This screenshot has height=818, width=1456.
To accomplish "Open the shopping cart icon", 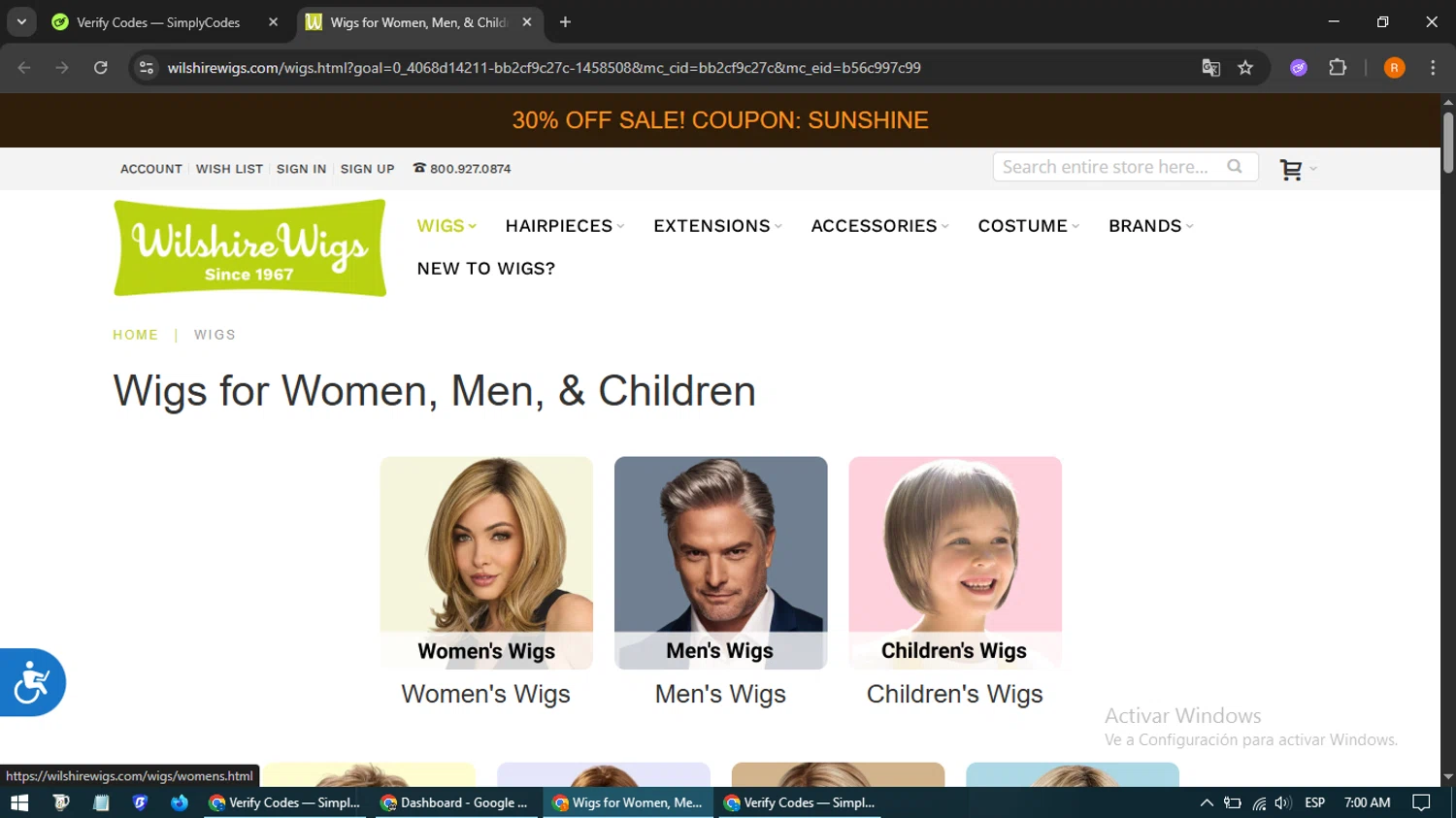I will click(1290, 169).
